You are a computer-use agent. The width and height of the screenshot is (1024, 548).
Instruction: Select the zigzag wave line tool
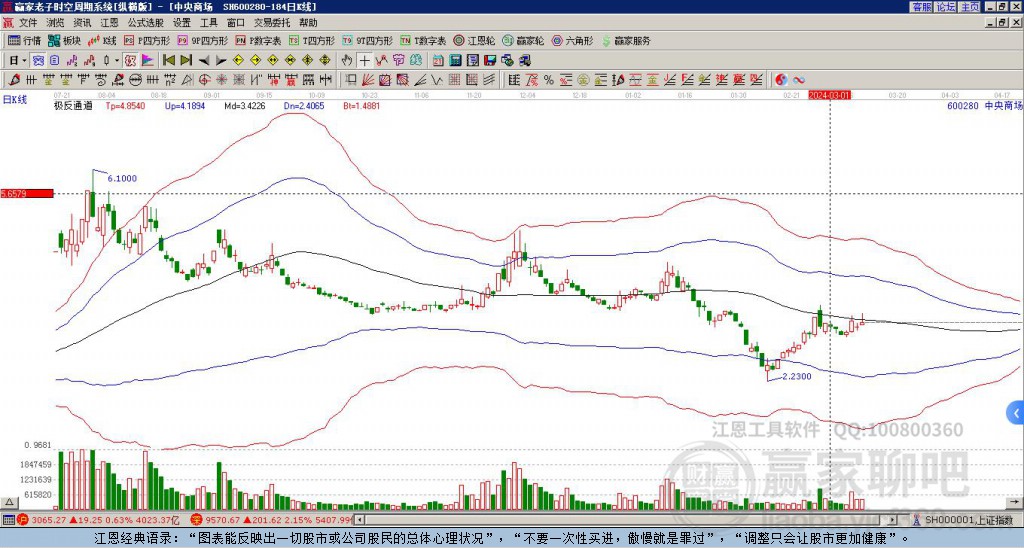point(437,80)
